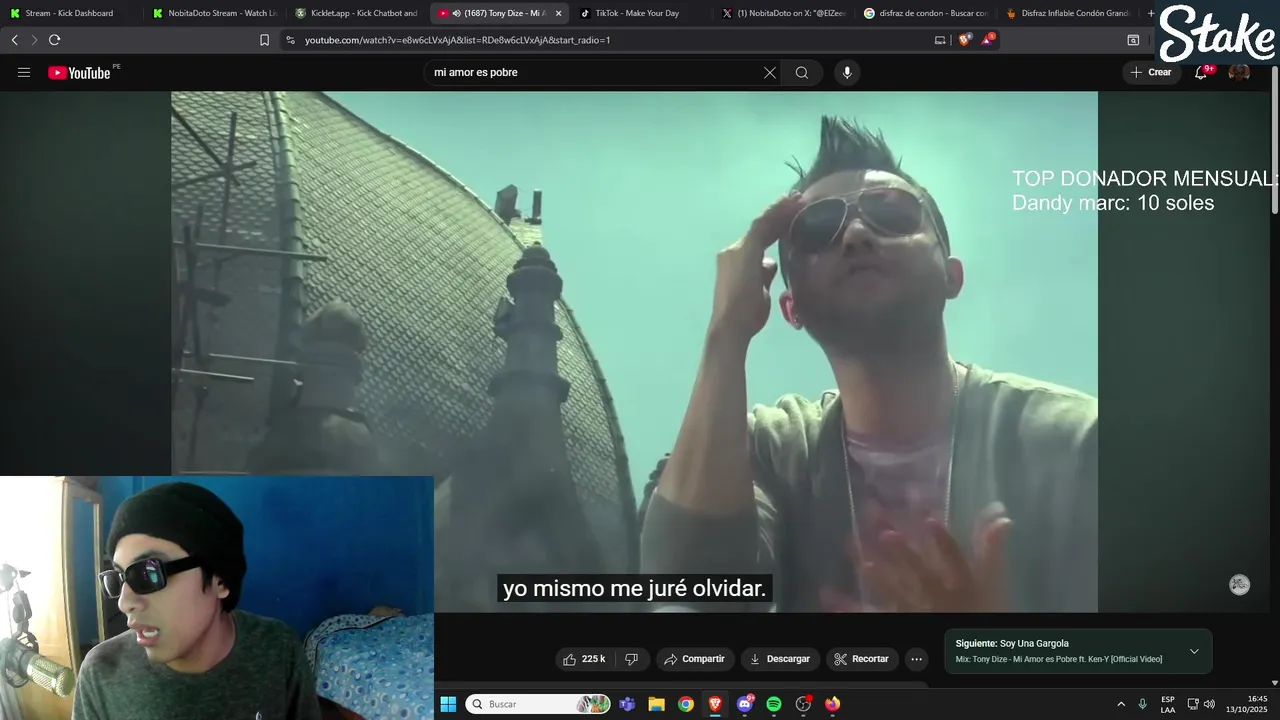
Task: Open Brave Shields lion icon
Action: (964, 40)
